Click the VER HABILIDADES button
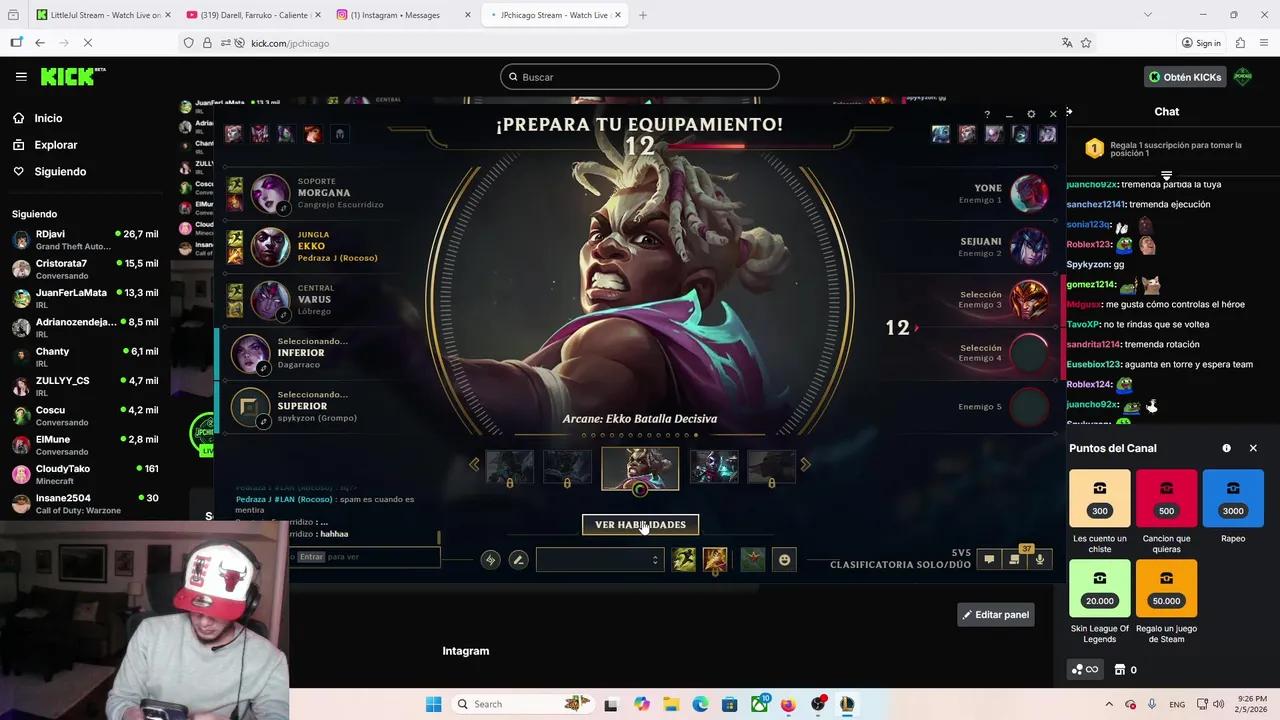1280x720 pixels. click(x=640, y=524)
